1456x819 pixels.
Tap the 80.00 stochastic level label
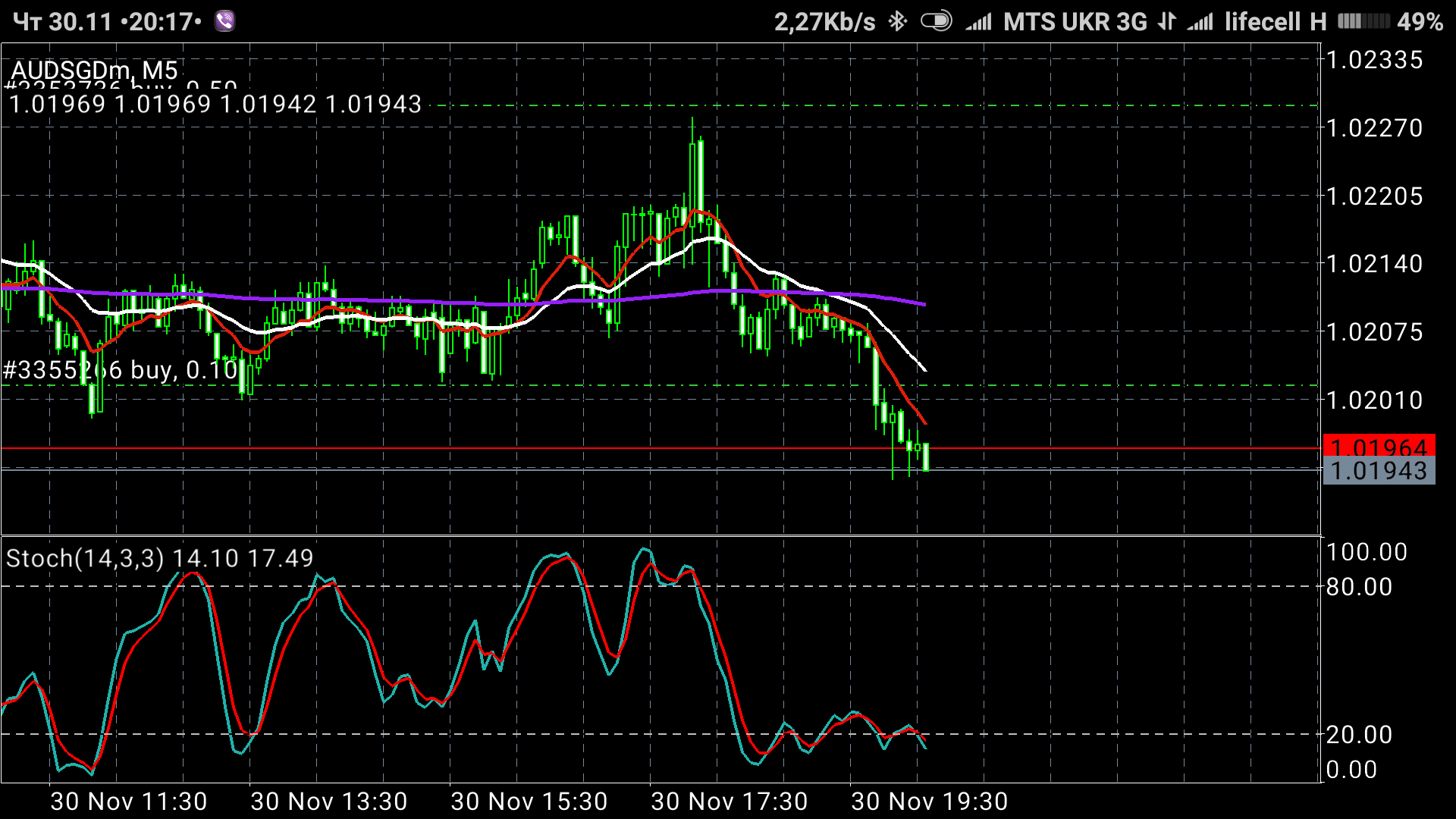(1359, 587)
